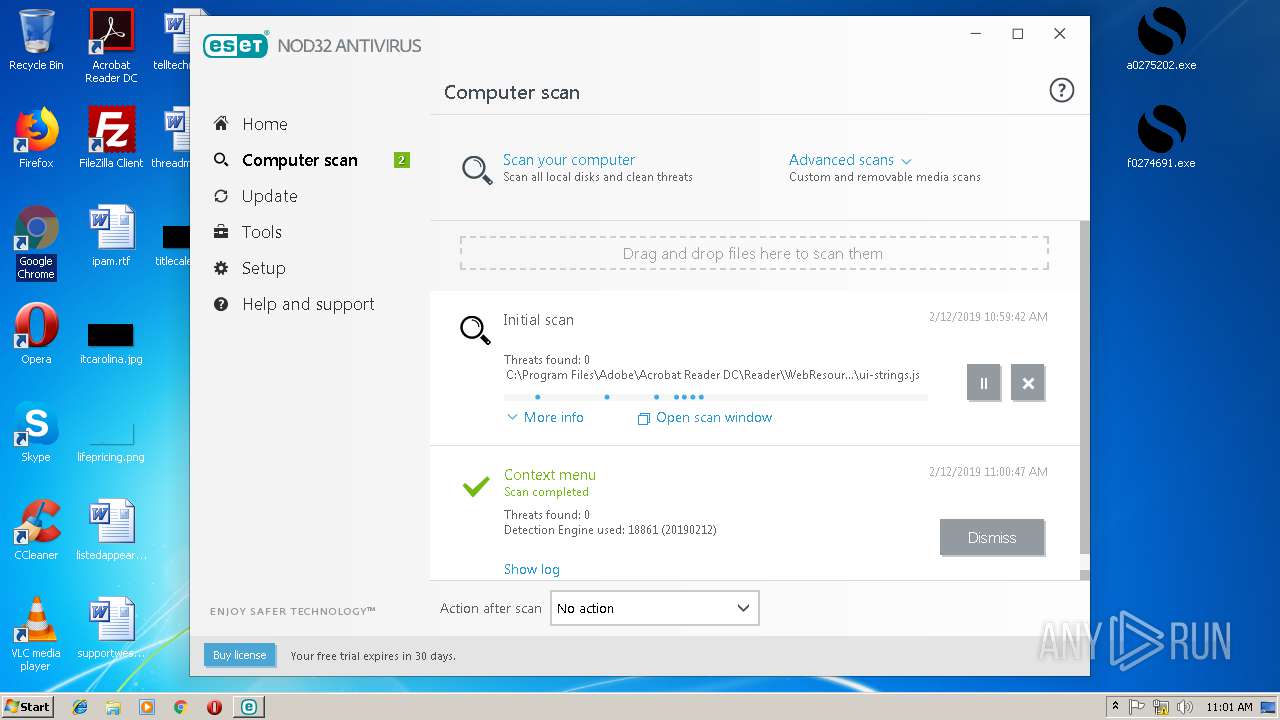
Task: Click the Buy license button
Action: point(240,655)
